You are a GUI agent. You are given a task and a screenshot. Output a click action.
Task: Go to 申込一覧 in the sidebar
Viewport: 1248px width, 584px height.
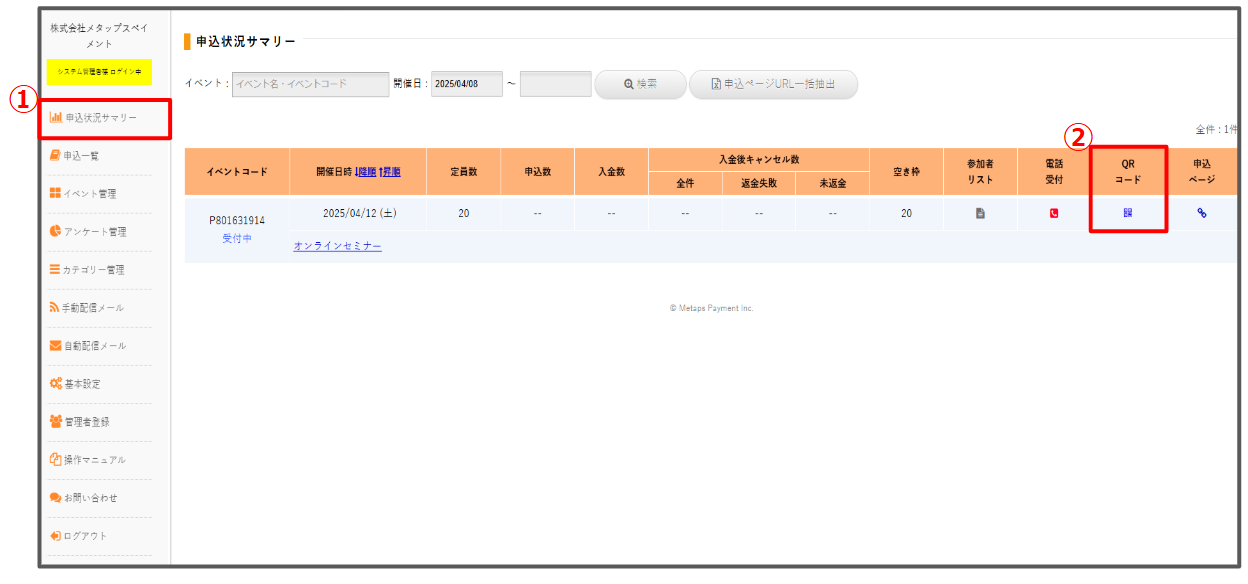coord(81,156)
